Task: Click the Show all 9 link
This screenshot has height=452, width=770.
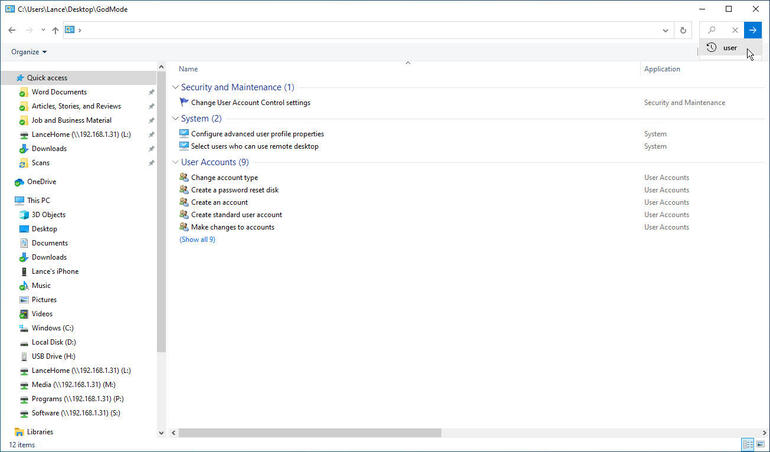Action: pos(197,239)
